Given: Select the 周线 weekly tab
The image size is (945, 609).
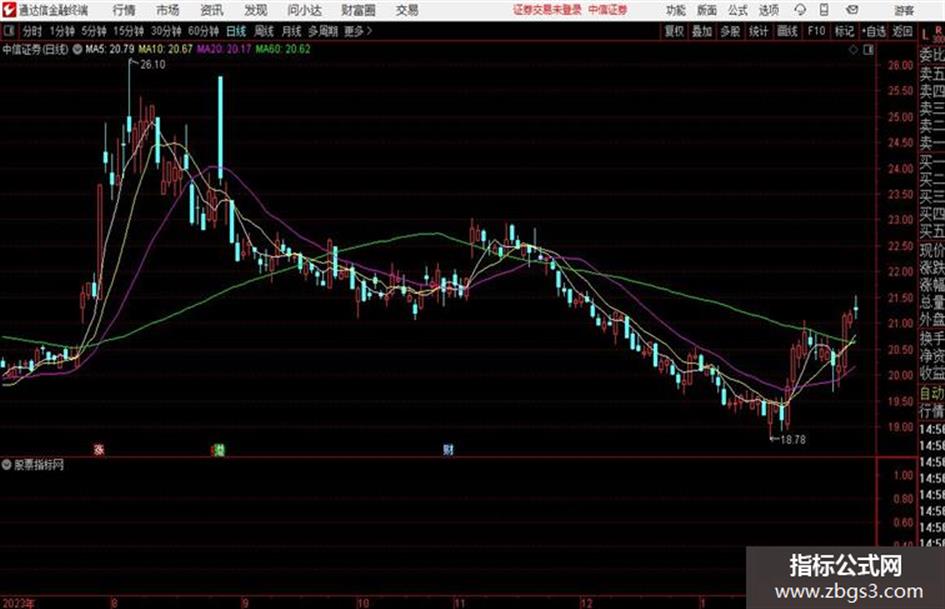Looking at the screenshot, I should (x=264, y=31).
